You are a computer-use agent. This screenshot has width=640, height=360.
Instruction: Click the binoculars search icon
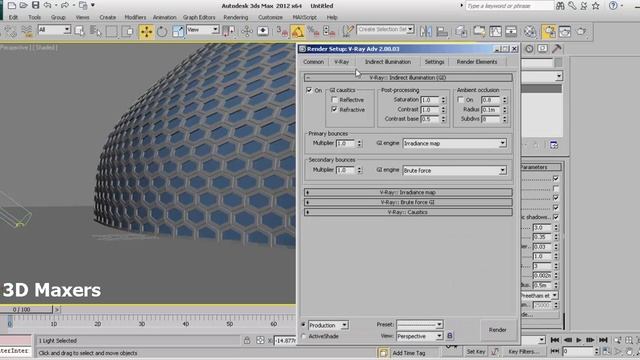pos(560,6)
